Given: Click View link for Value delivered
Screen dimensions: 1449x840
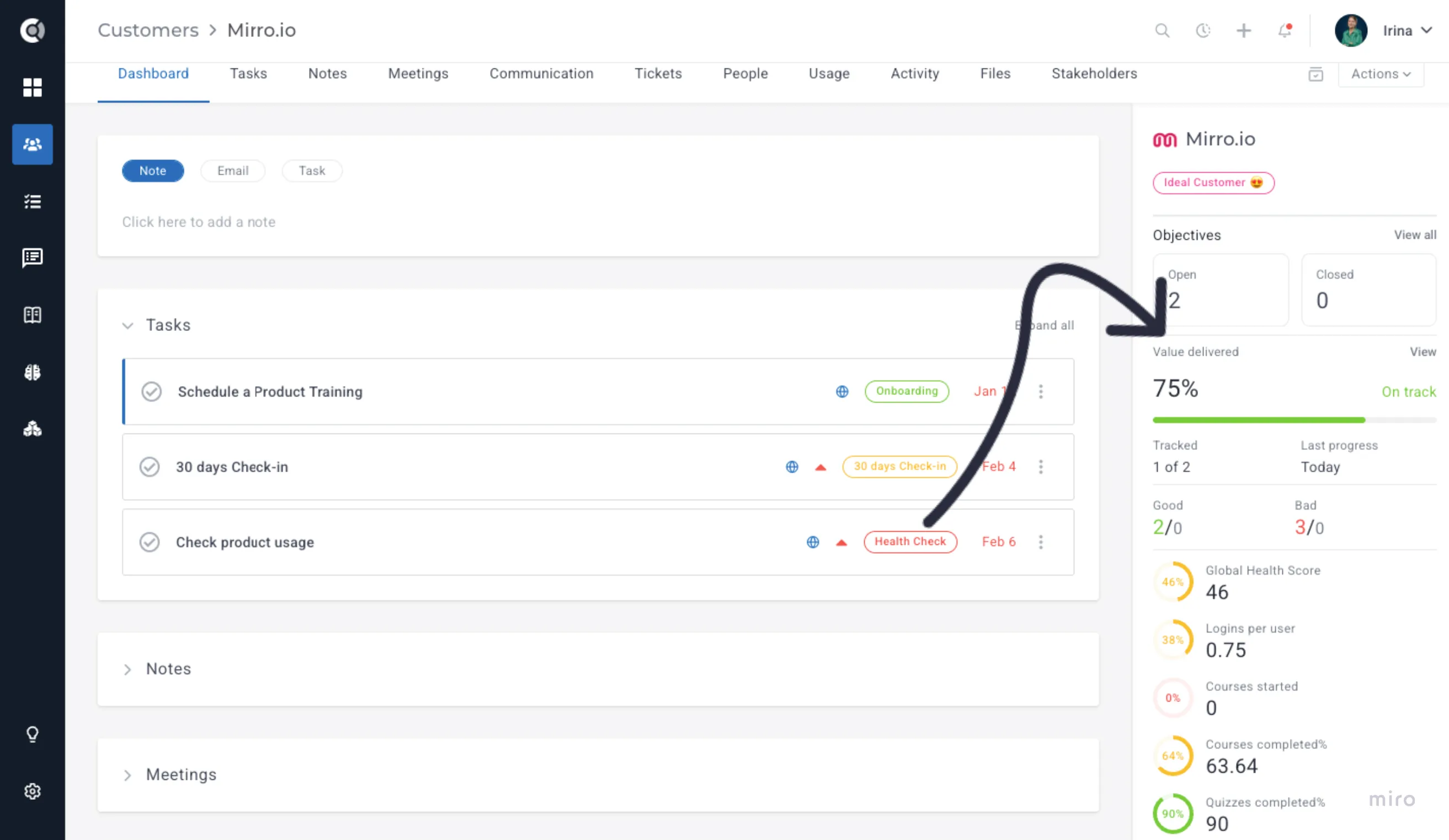Looking at the screenshot, I should tap(1423, 352).
